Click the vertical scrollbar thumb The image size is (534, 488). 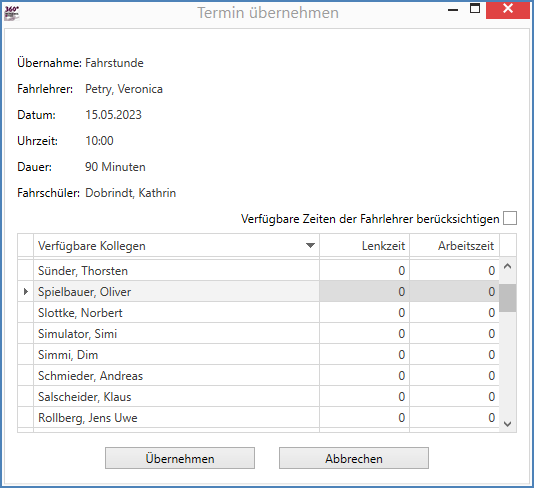(x=507, y=298)
